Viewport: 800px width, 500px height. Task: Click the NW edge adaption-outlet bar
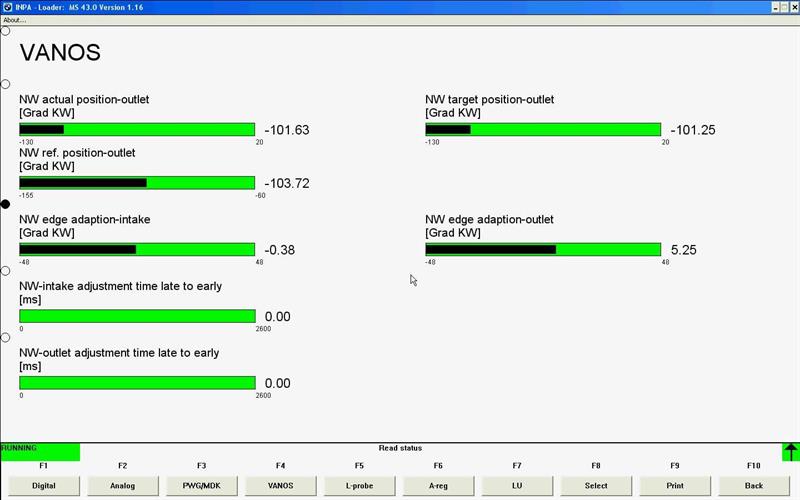point(543,249)
